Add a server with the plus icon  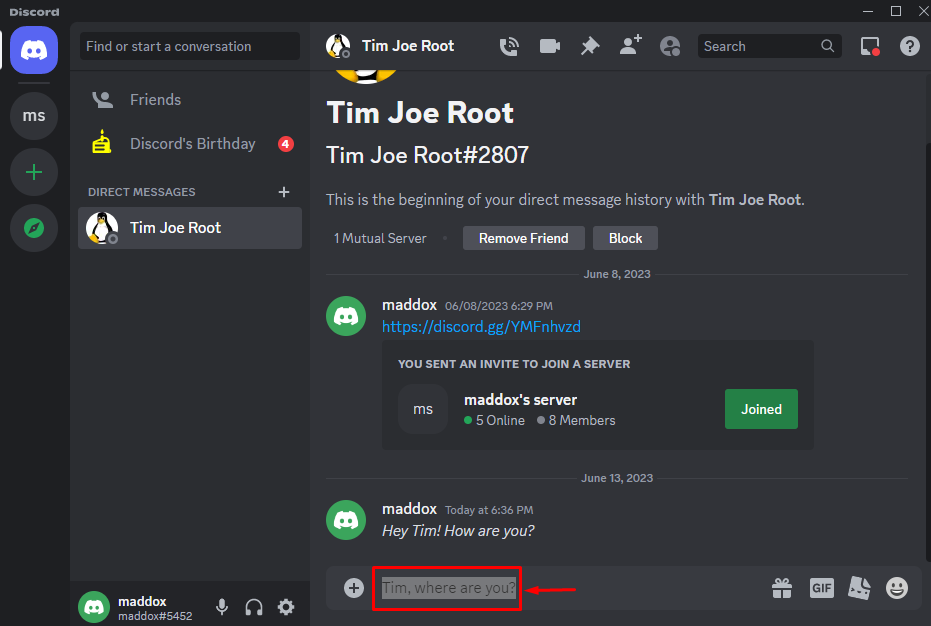click(x=34, y=172)
